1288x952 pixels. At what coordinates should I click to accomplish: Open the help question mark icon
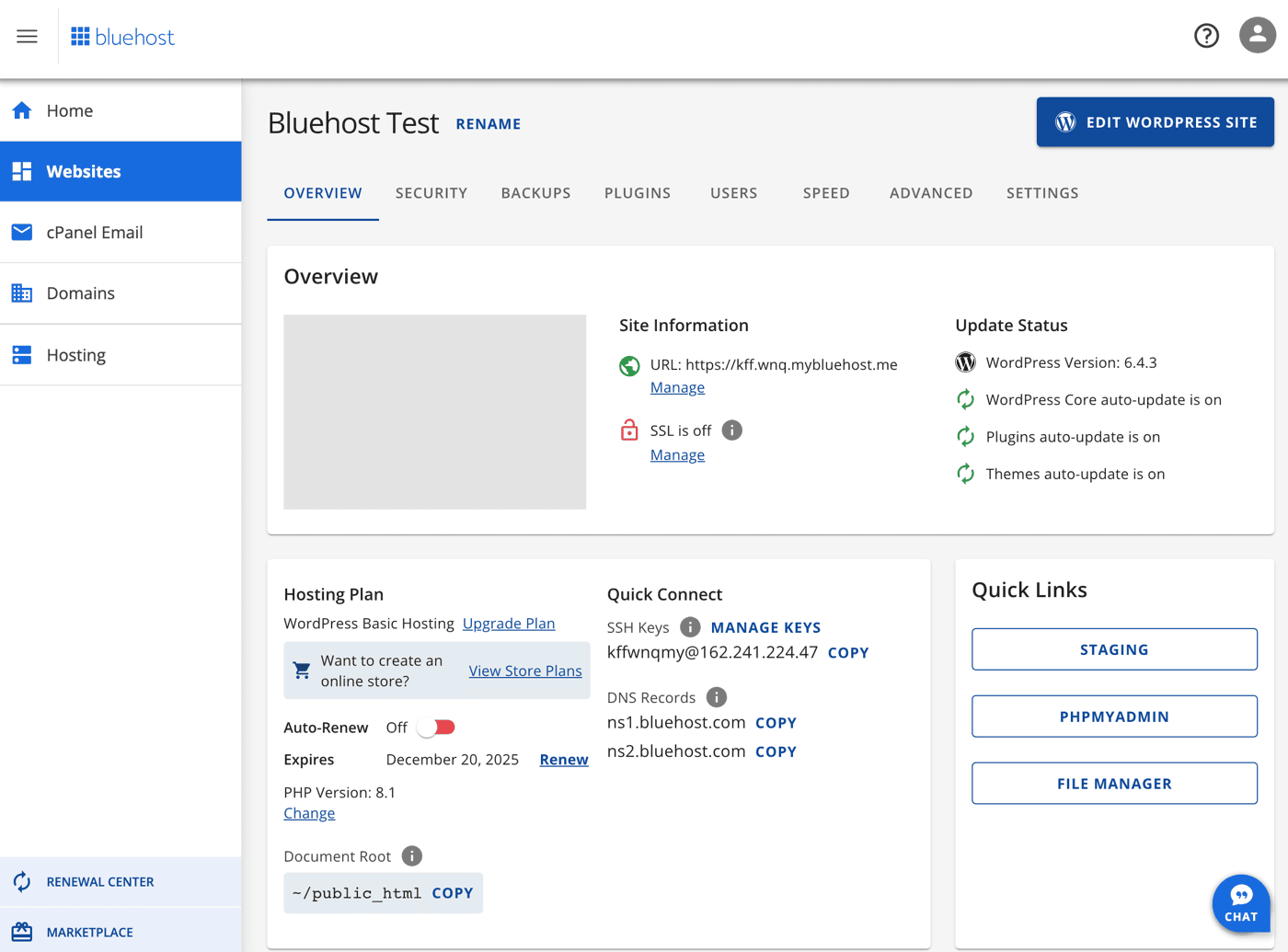click(x=1206, y=36)
